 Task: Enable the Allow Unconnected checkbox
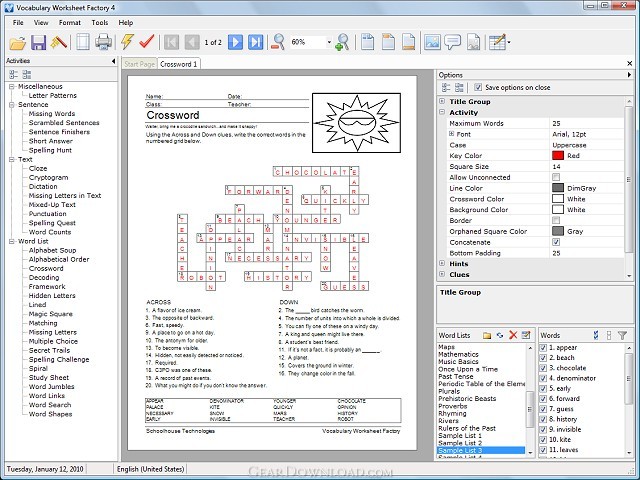tap(556, 177)
